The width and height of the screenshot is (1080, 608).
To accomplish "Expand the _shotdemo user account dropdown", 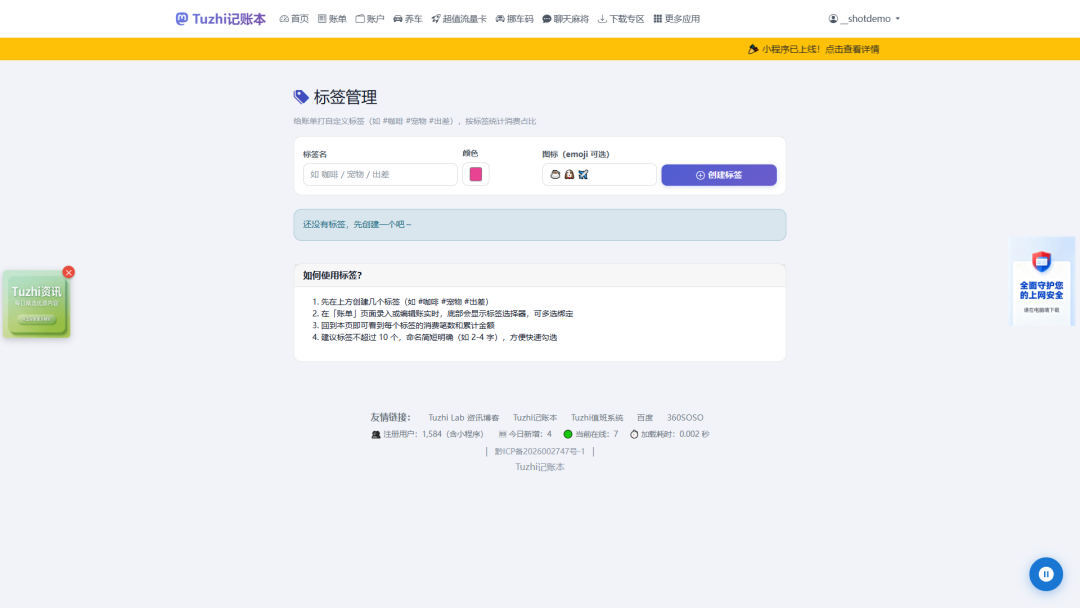I will coord(864,19).
